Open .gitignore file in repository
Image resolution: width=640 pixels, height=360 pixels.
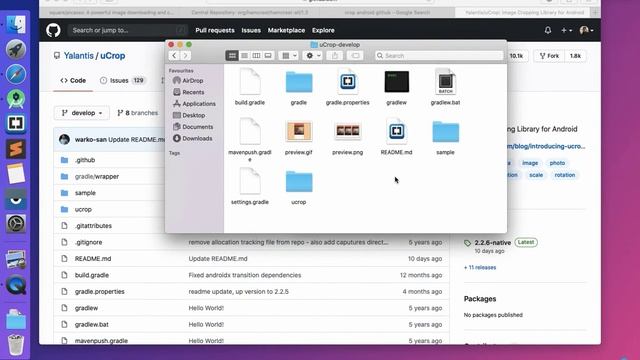(88, 242)
